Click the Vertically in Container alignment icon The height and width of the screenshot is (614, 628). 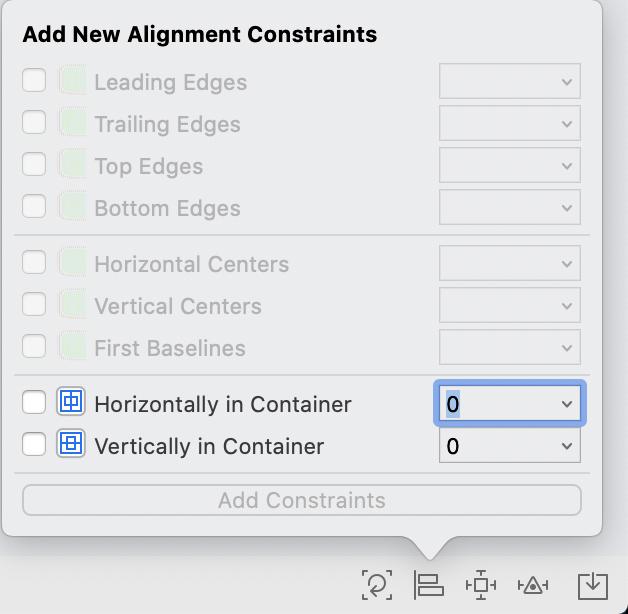(71, 445)
